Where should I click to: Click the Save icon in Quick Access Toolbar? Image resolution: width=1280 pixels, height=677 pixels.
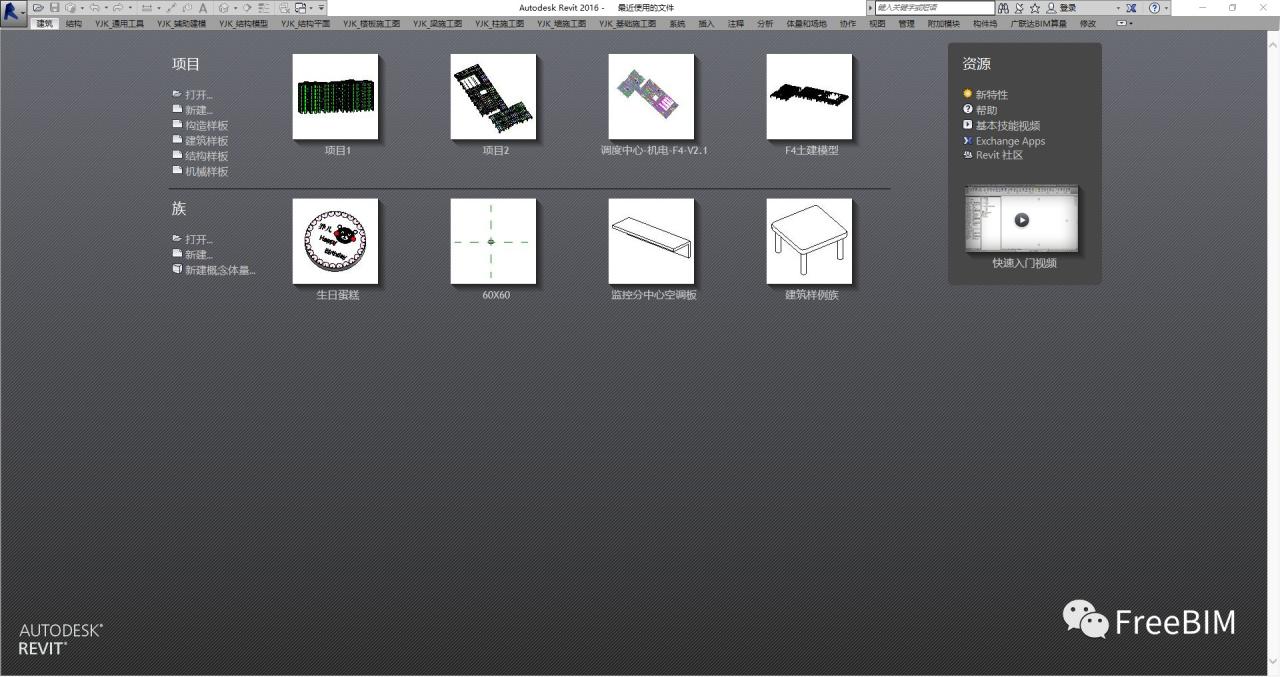point(55,8)
